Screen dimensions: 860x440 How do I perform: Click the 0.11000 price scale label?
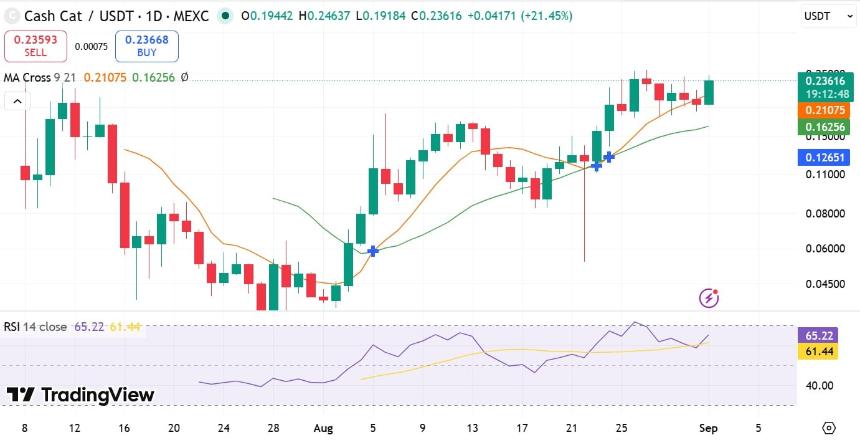[x=825, y=174]
